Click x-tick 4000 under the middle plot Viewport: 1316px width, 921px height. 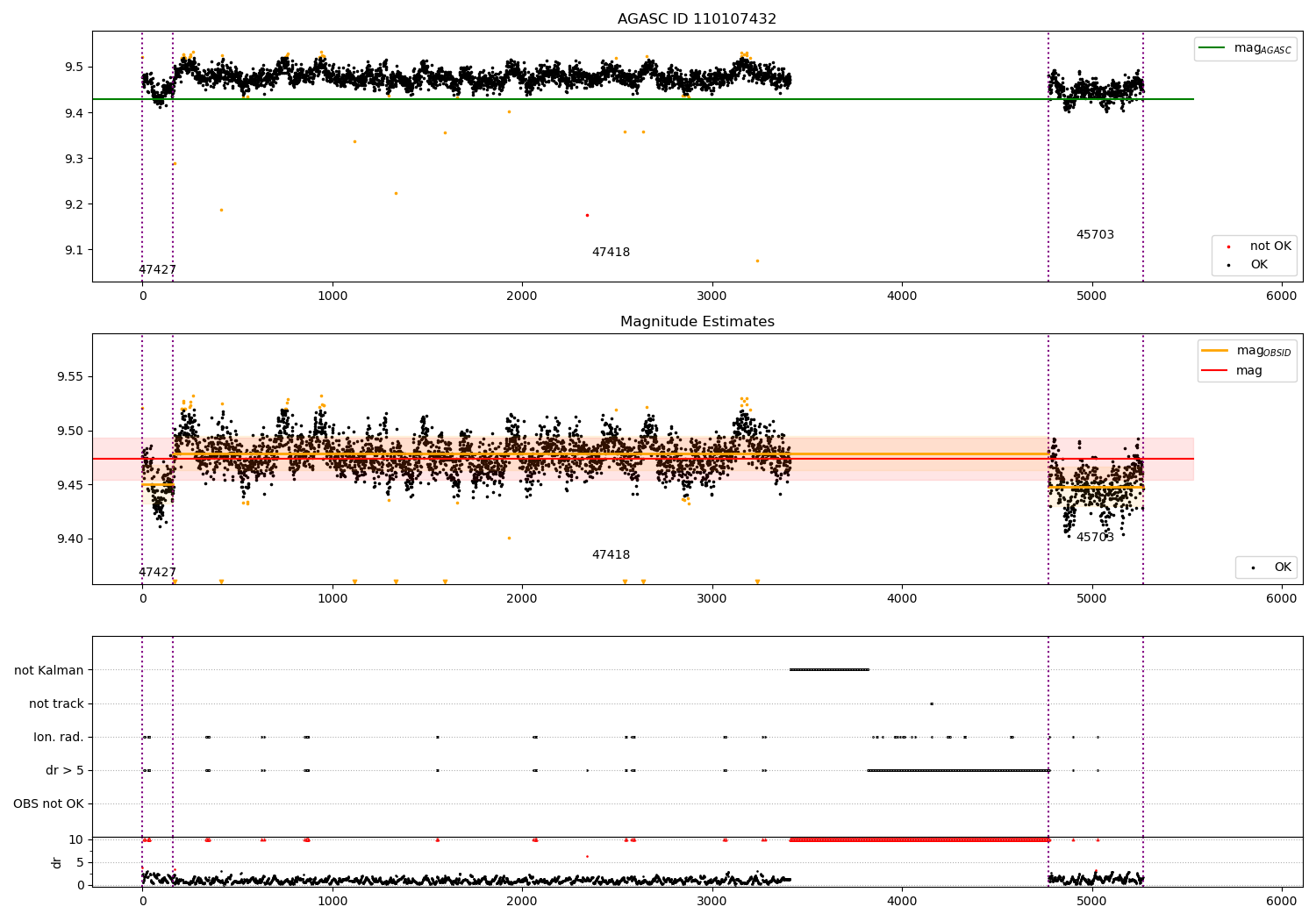coord(902,599)
